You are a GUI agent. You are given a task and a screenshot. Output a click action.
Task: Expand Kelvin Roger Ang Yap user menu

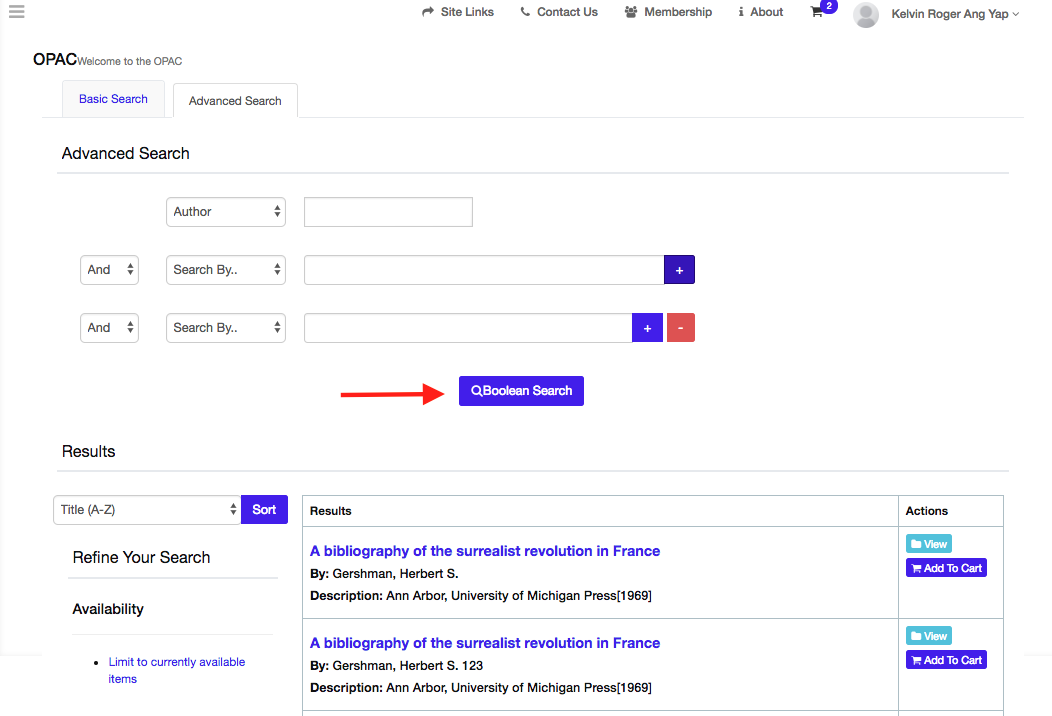click(x=955, y=14)
